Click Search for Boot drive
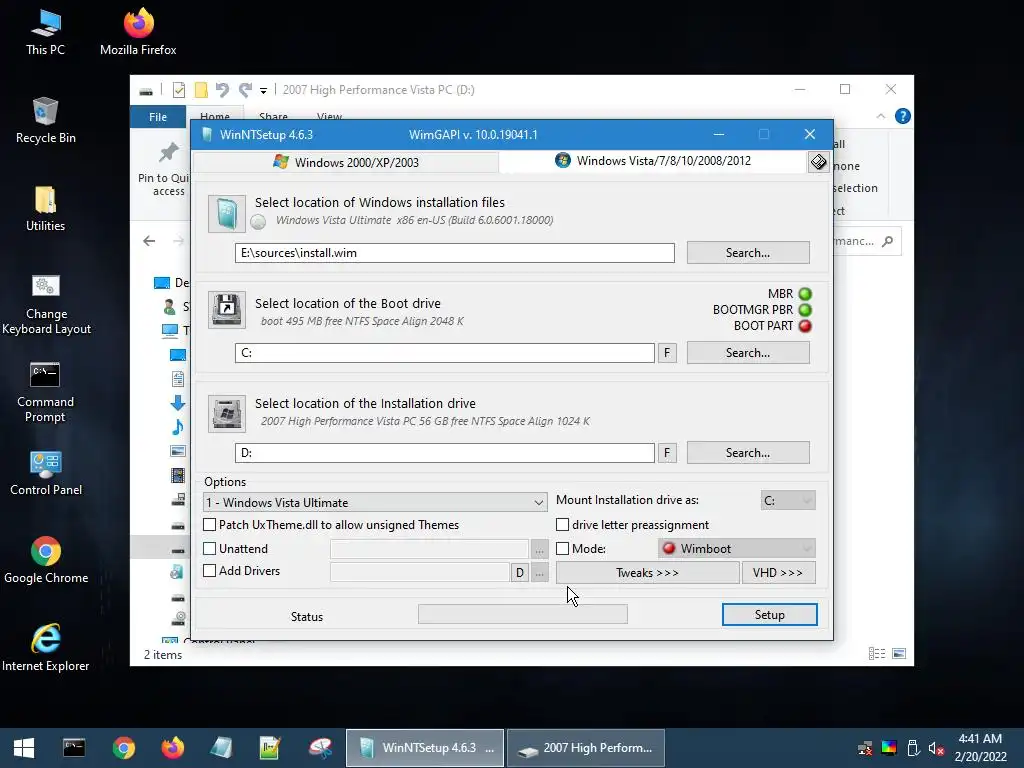Viewport: 1024px width, 768px height. 748,353
